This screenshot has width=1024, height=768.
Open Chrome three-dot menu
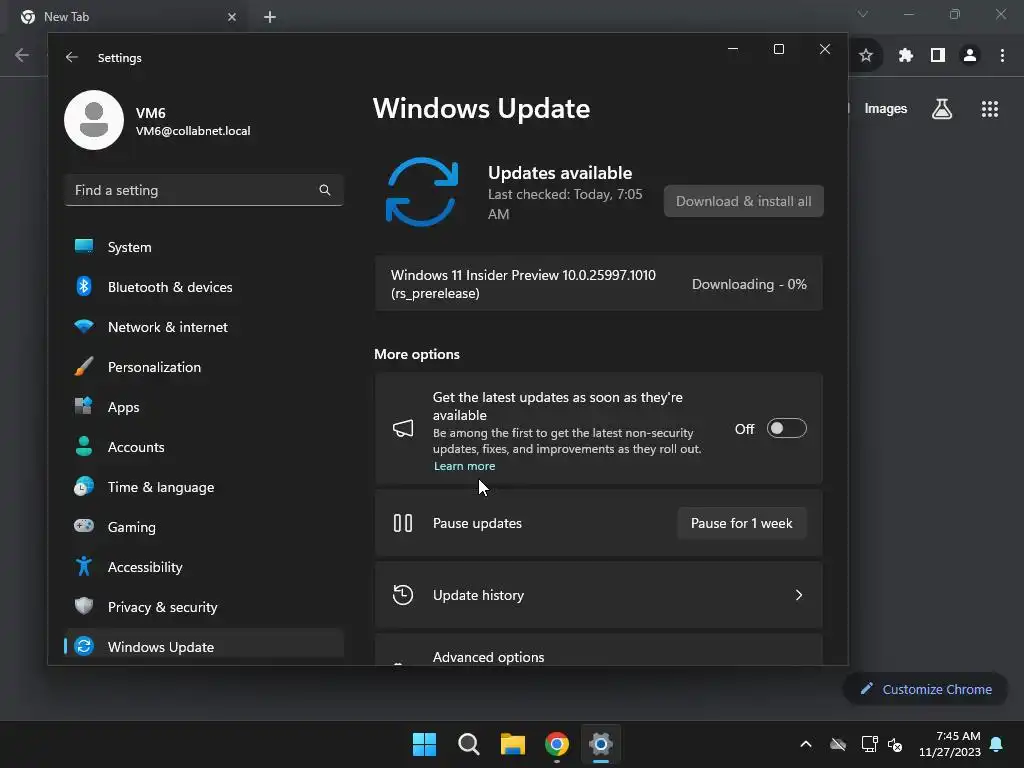coord(1002,56)
